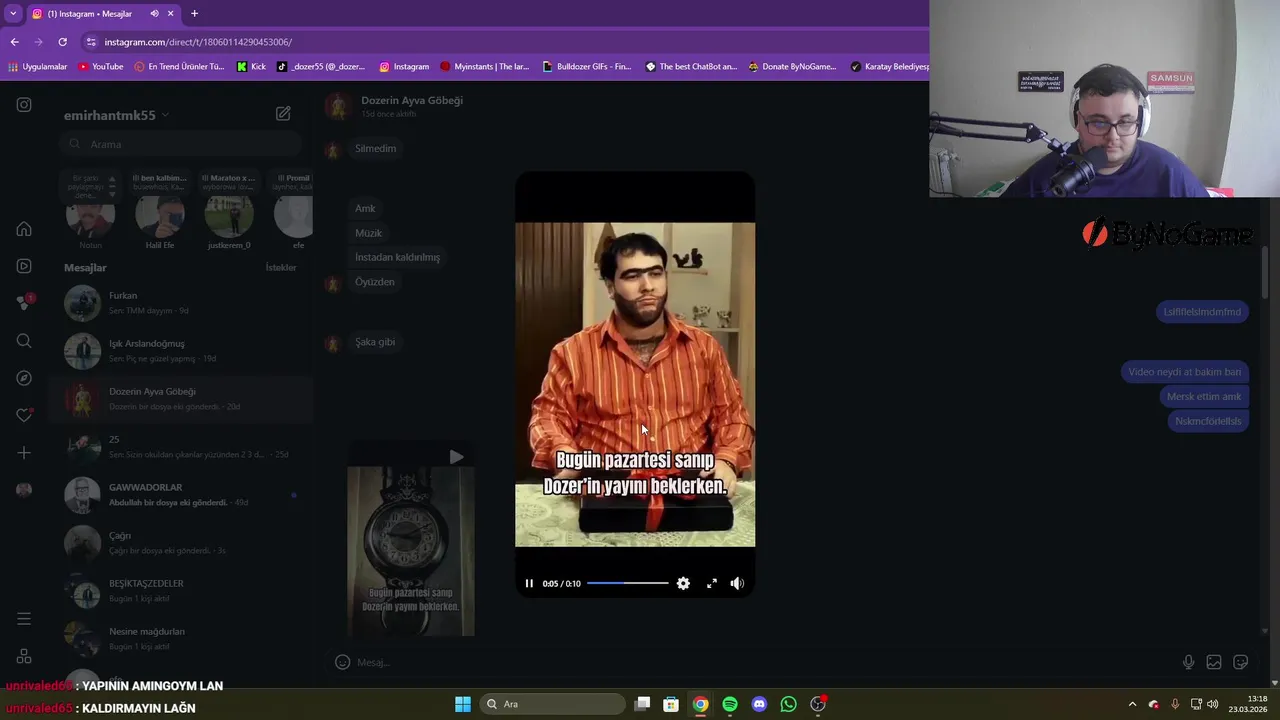Open the Search icon in the Instagram sidebar
This screenshot has width=1280, height=720.
click(x=24, y=341)
